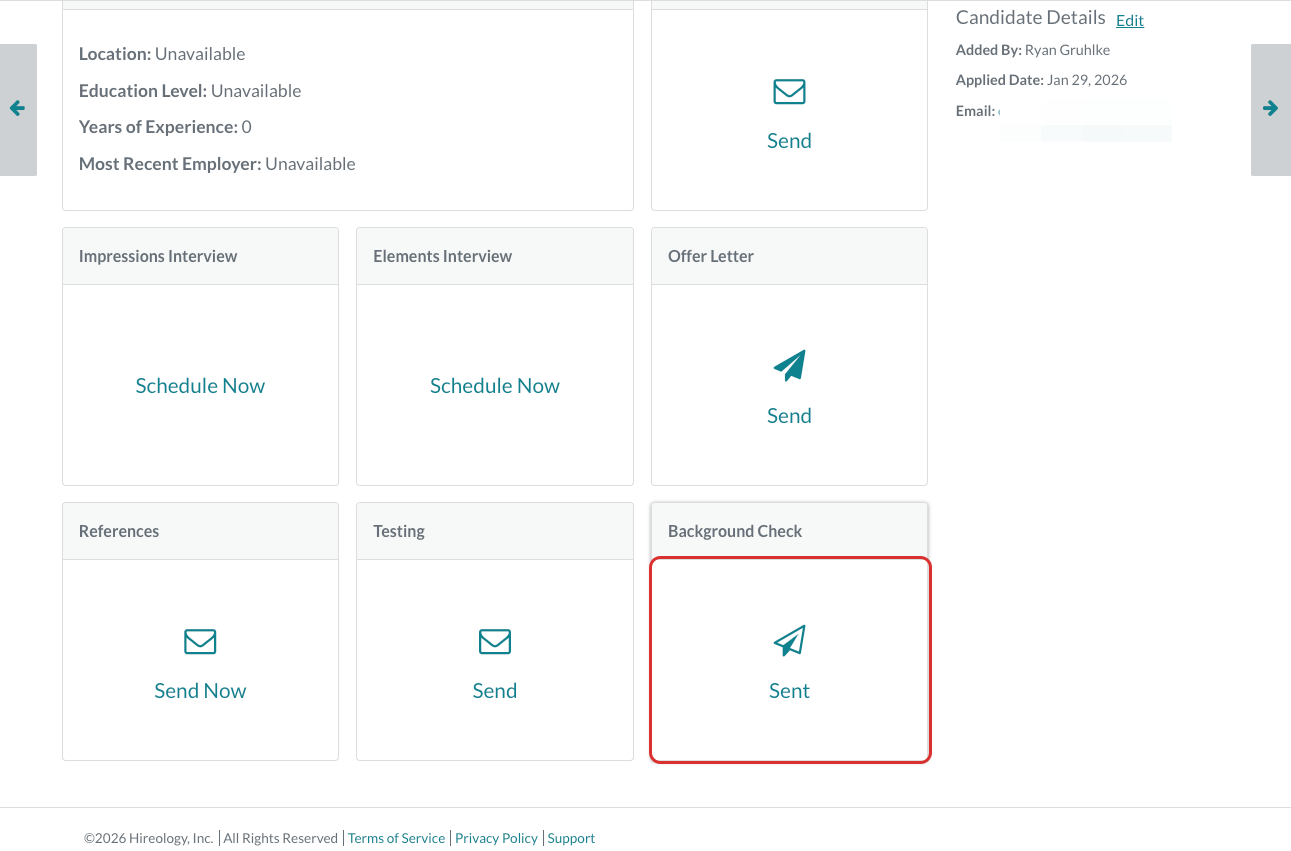Click envelope icon in top Send card
The image size is (1291, 851).
[789, 92]
